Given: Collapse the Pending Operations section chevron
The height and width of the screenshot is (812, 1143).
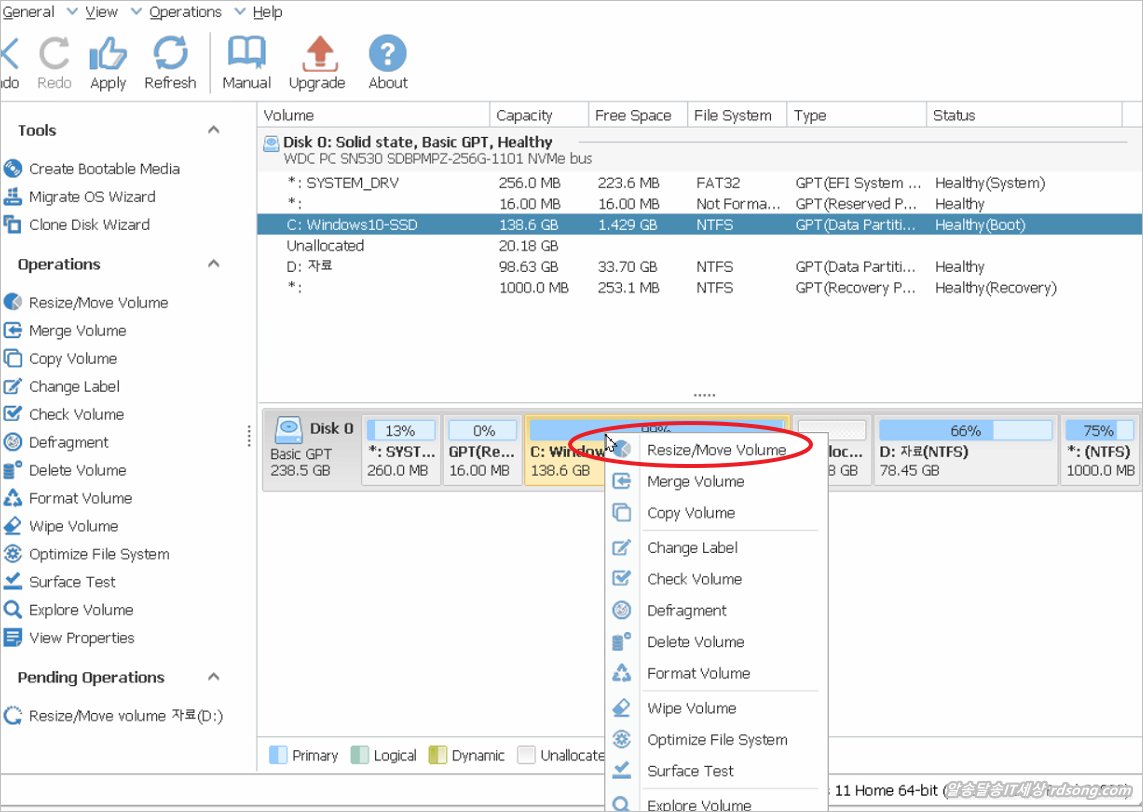Looking at the screenshot, I should pos(213,677).
